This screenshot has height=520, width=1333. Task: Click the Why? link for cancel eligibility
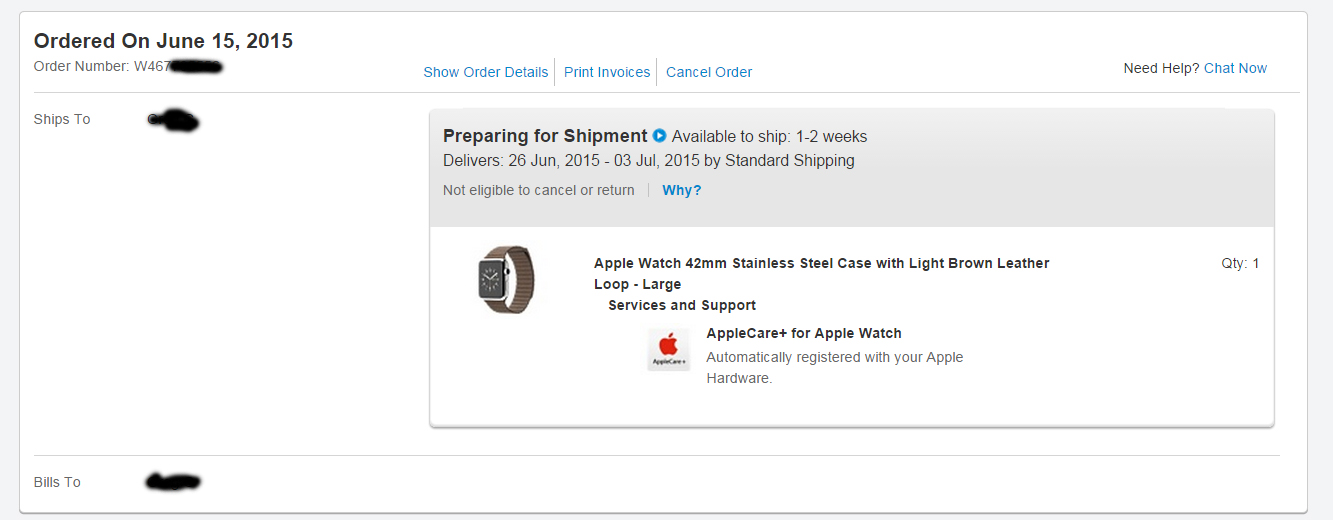[682, 190]
